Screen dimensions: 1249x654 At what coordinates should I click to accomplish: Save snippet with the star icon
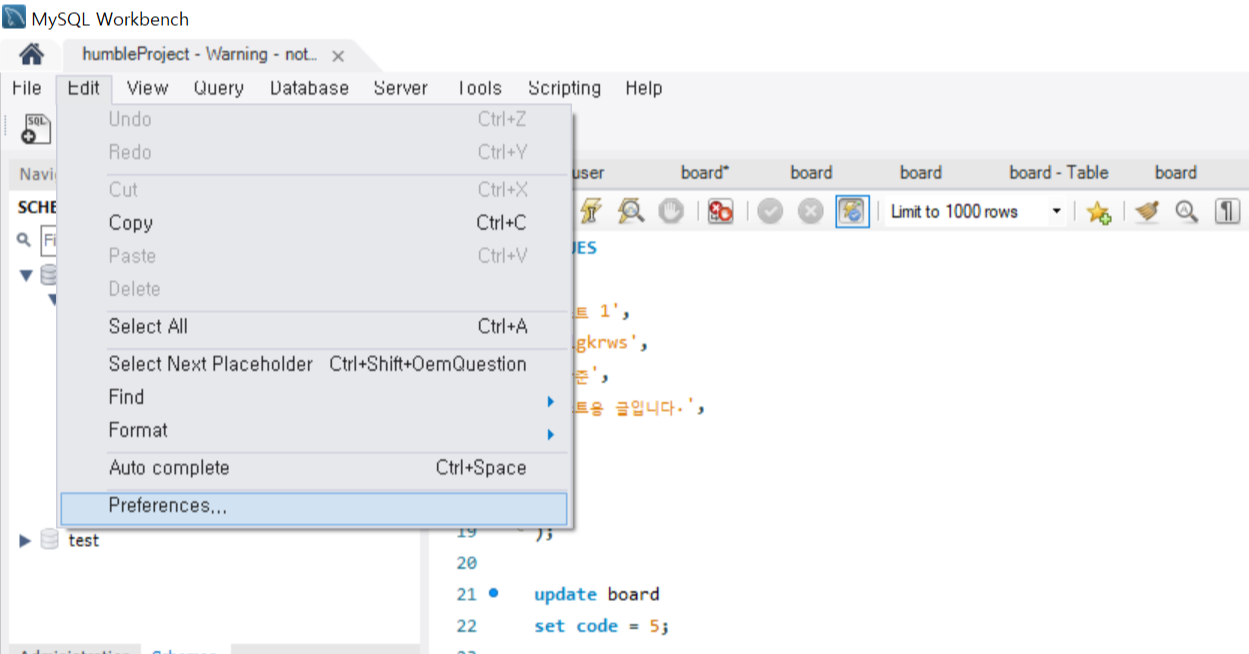(x=1099, y=212)
